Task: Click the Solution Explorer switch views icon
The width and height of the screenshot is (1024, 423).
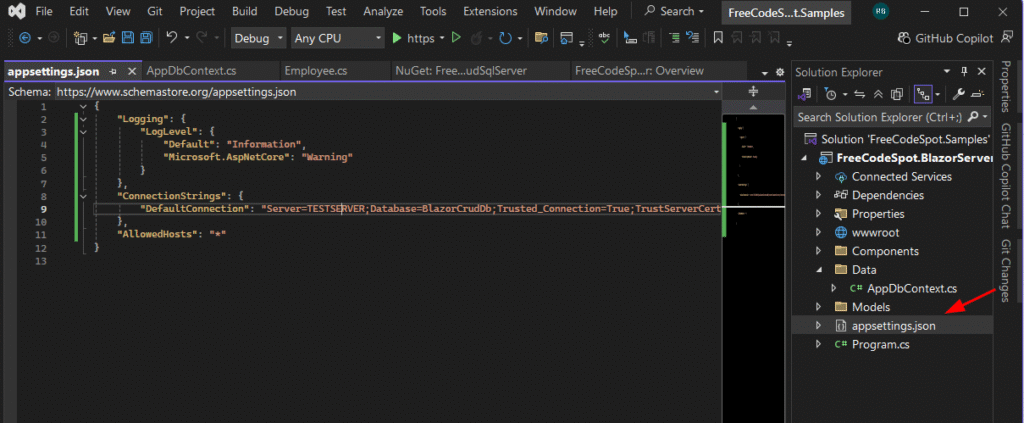Action: point(807,94)
